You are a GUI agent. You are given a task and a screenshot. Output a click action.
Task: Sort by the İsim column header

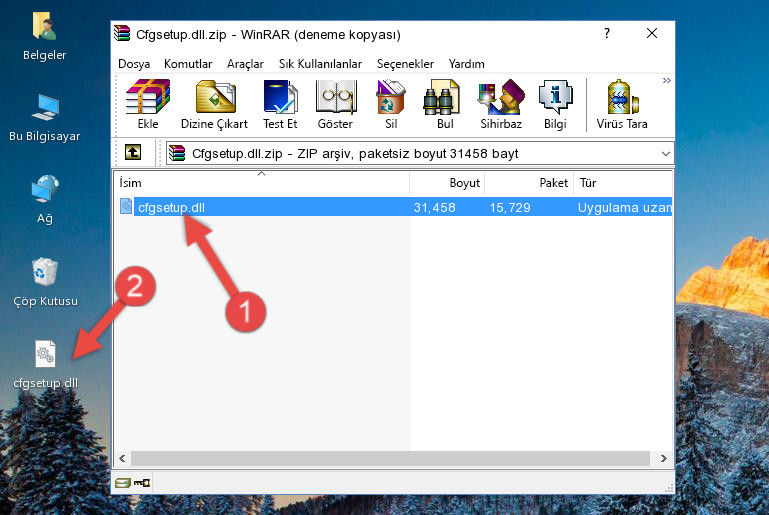pyautogui.click(x=262, y=183)
